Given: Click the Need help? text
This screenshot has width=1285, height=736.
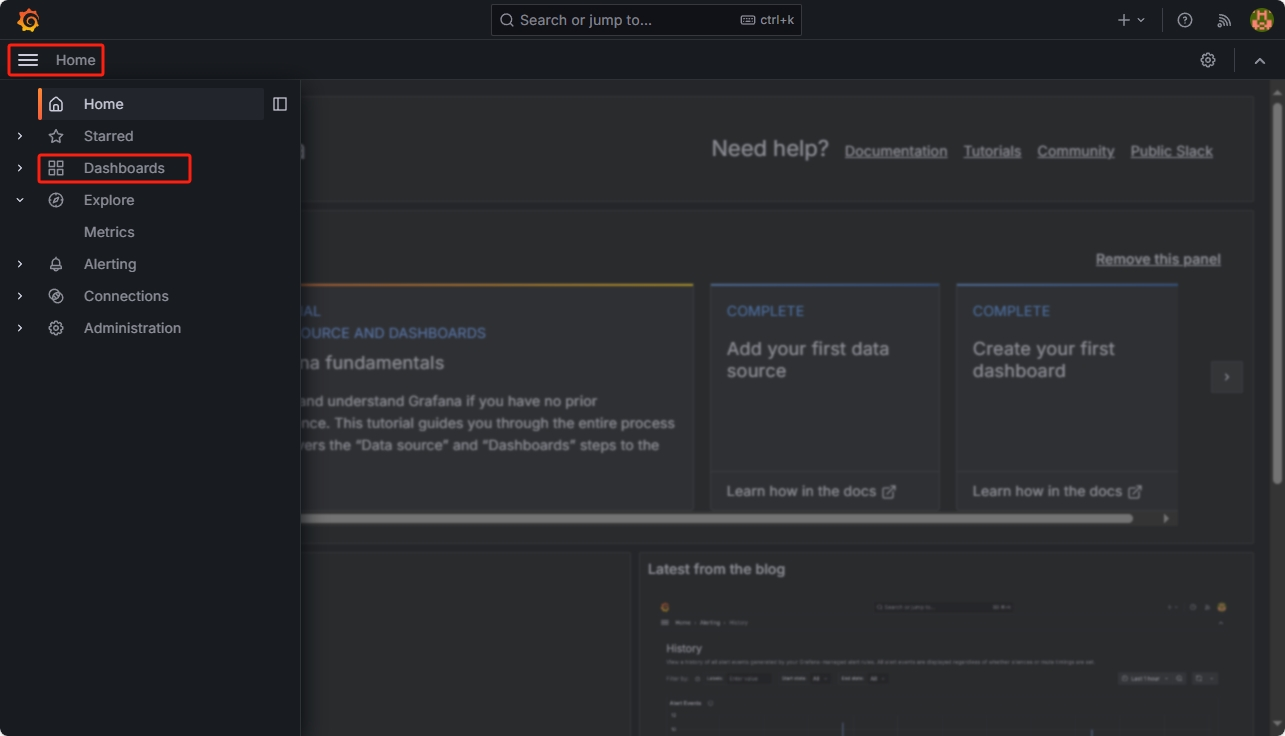Looking at the screenshot, I should click(x=770, y=149).
